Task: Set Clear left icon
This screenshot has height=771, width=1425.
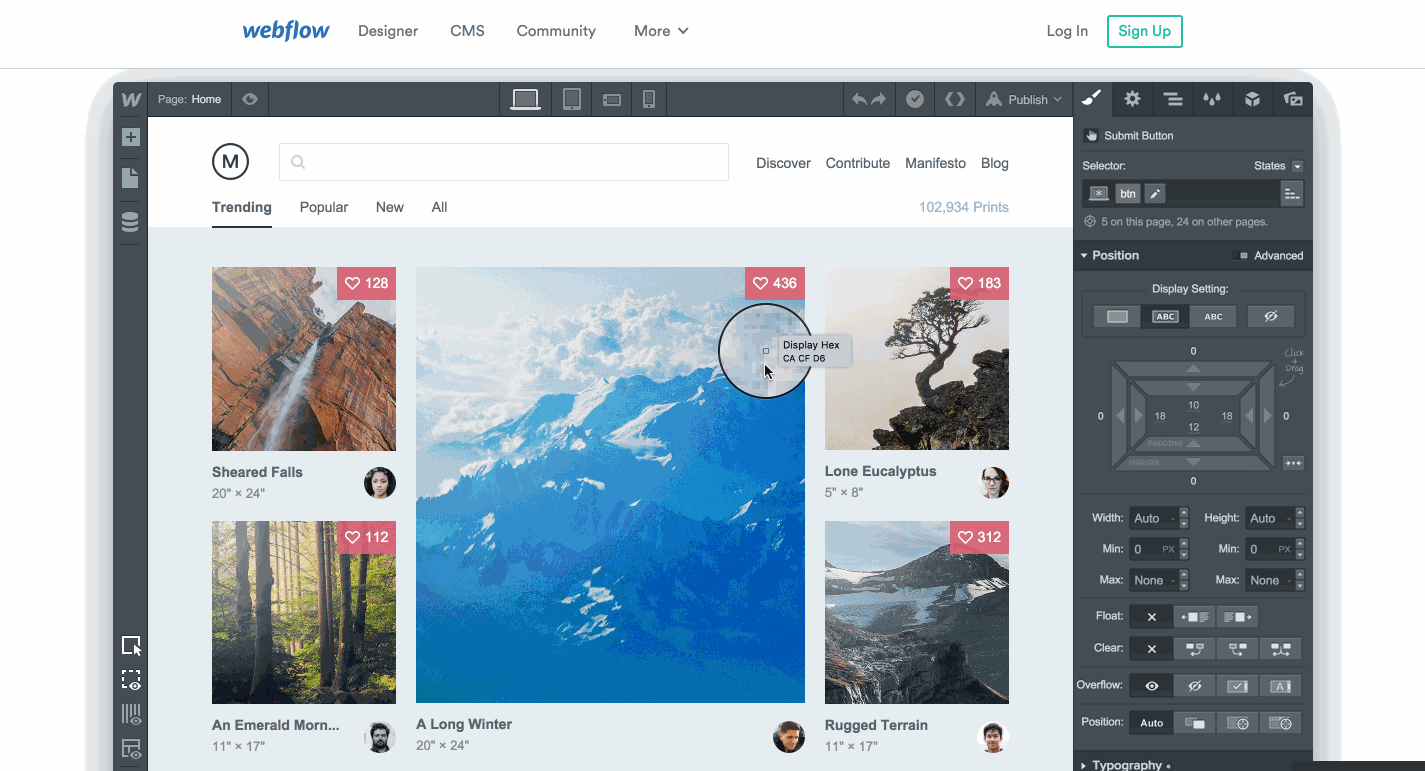Action: click(1195, 648)
